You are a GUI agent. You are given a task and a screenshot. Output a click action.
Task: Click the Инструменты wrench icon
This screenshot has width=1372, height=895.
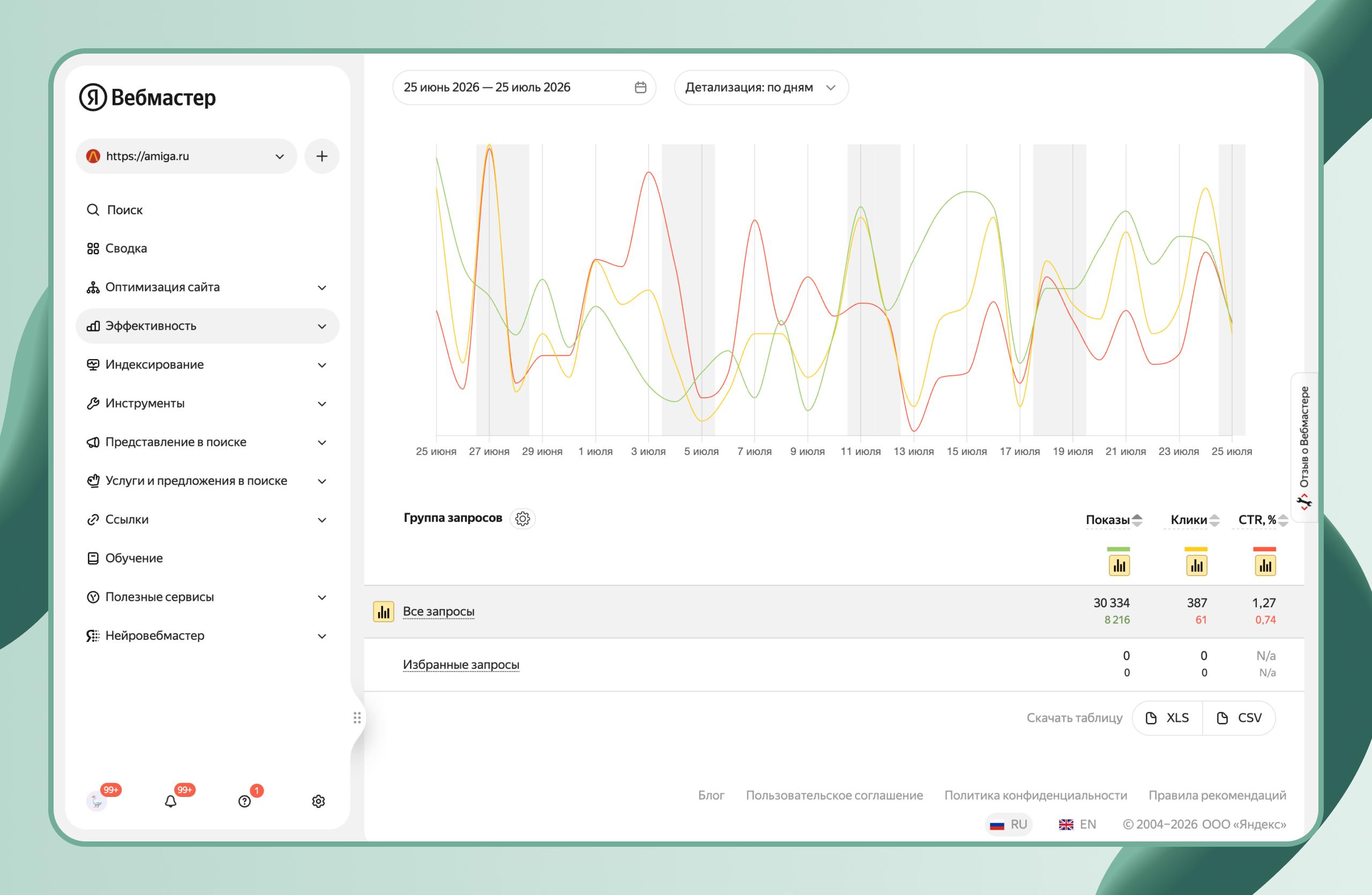pos(93,404)
